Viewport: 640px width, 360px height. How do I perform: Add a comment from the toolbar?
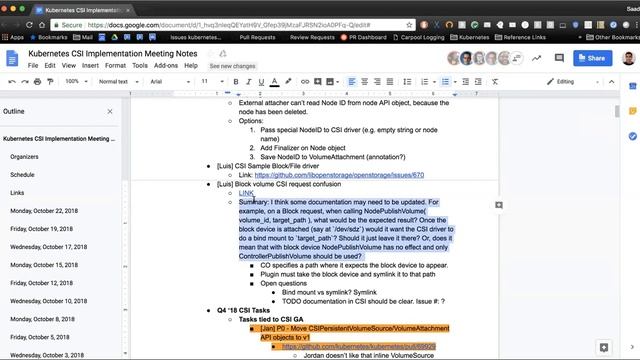[x=318, y=82]
